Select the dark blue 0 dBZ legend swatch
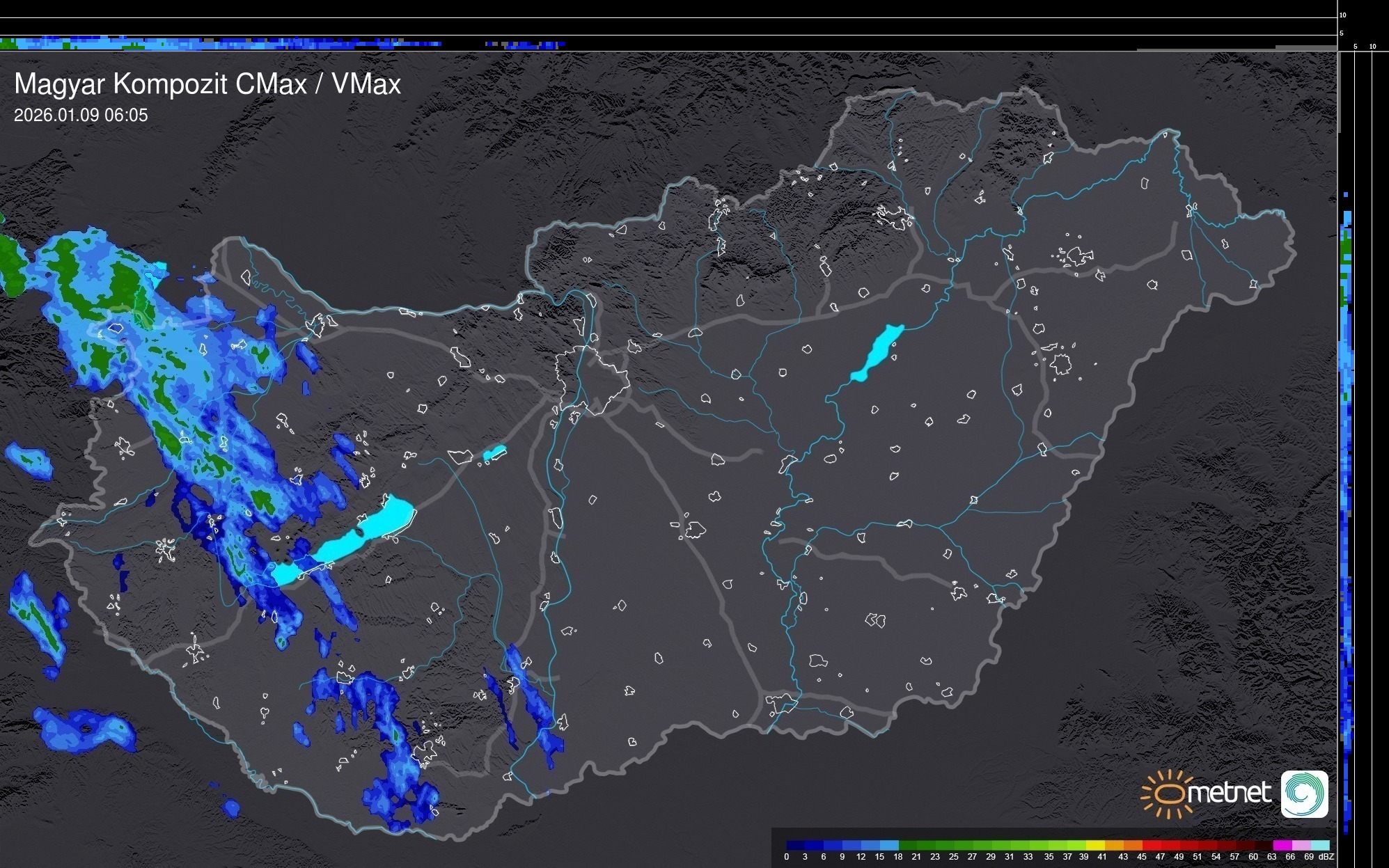1389x868 pixels. pyautogui.click(x=796, y=845)
